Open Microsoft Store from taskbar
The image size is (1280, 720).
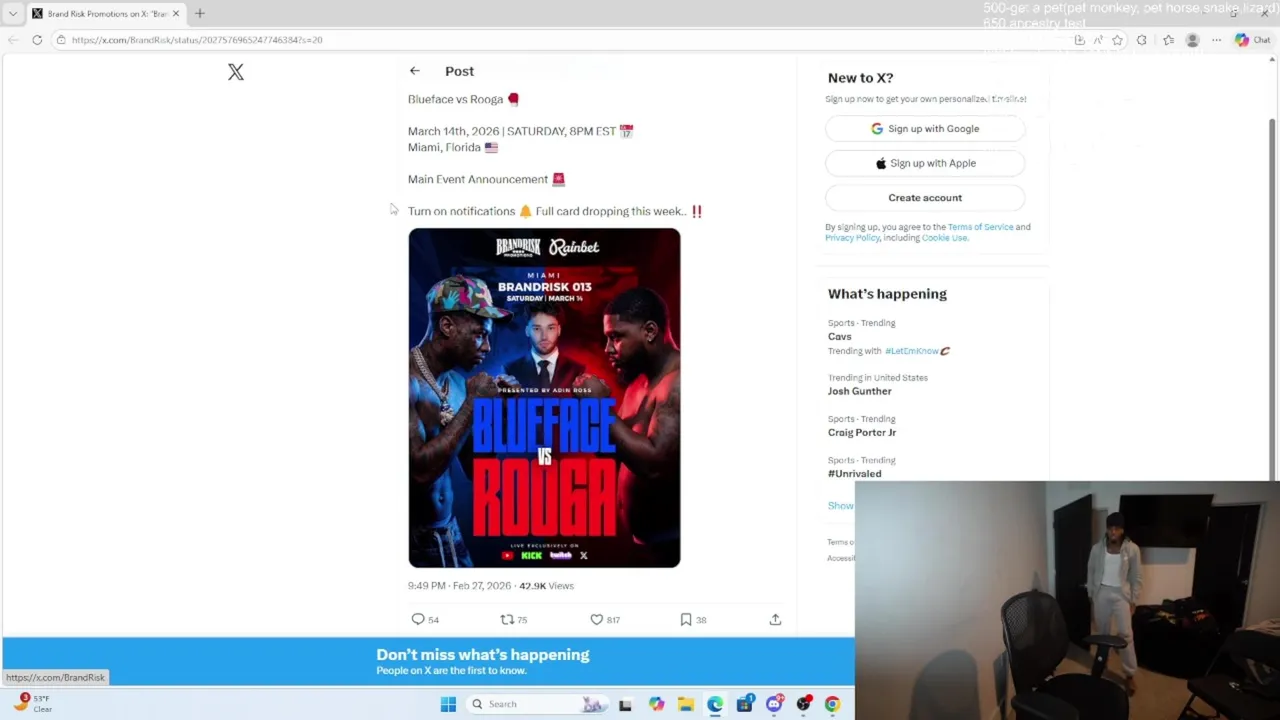pyautogui.click(x=744, y=704)
